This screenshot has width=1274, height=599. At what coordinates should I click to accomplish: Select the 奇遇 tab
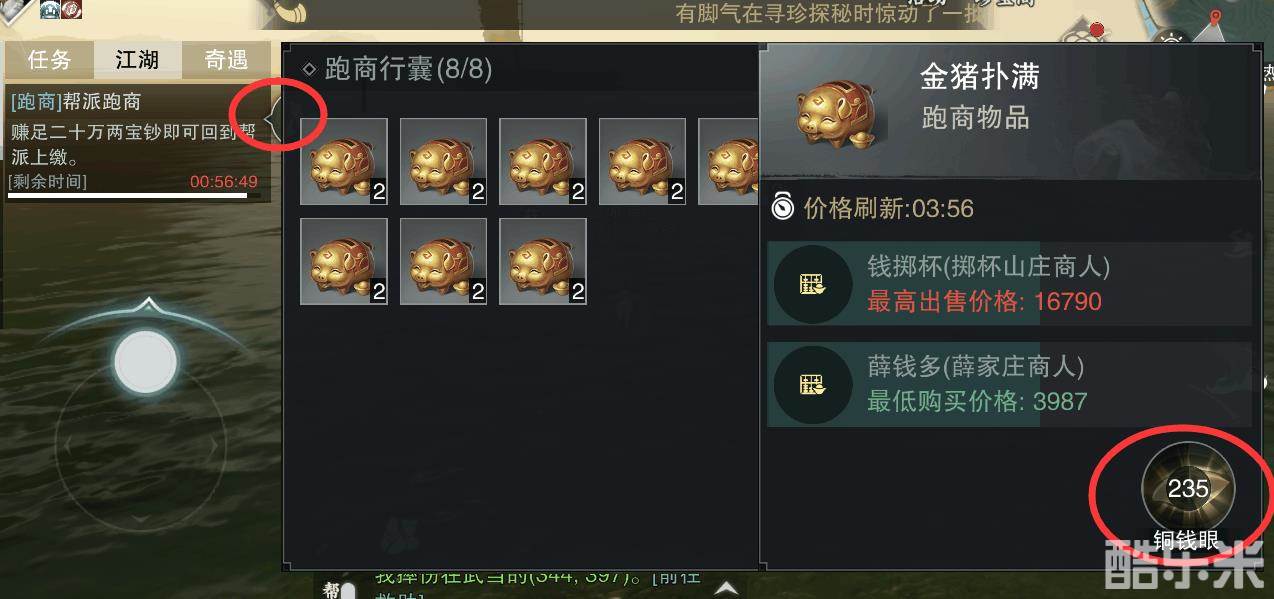[226, 60]
